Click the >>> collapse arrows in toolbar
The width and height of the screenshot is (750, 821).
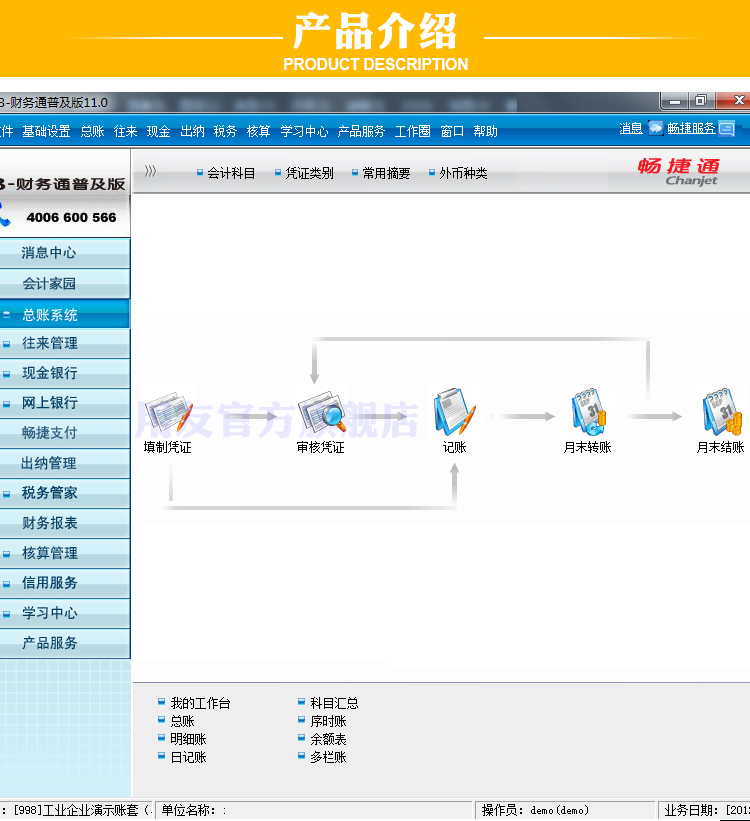click(150, 171)
